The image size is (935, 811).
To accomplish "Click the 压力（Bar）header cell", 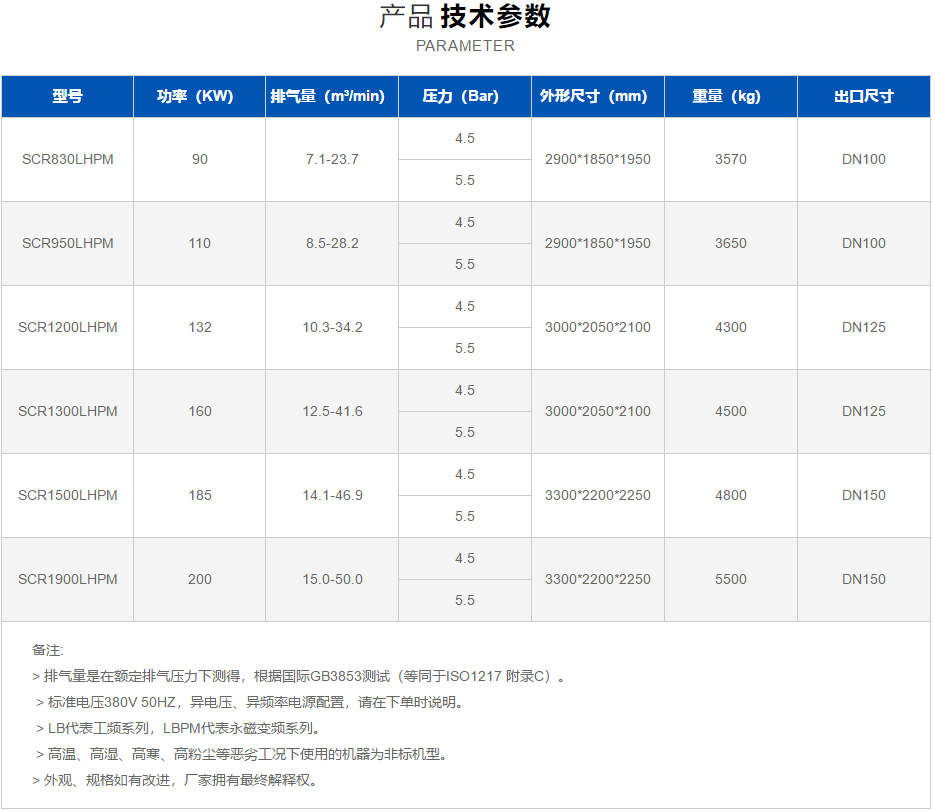I will tap(464, 96).
